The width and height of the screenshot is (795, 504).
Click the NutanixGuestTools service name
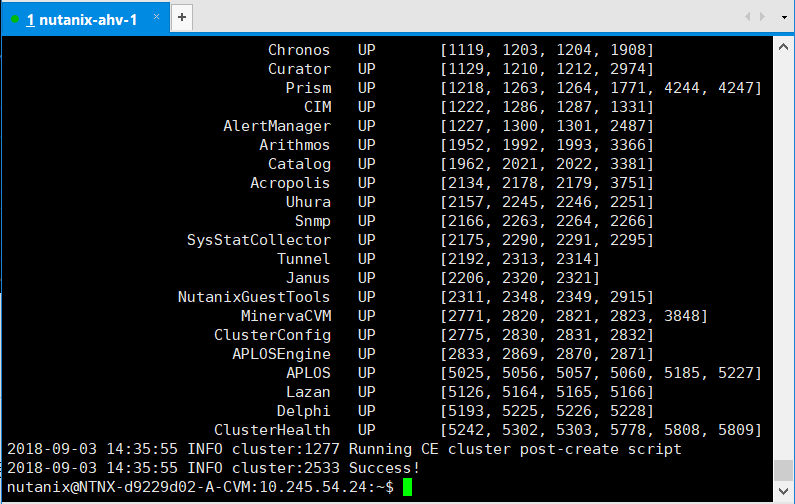[254, 297]
